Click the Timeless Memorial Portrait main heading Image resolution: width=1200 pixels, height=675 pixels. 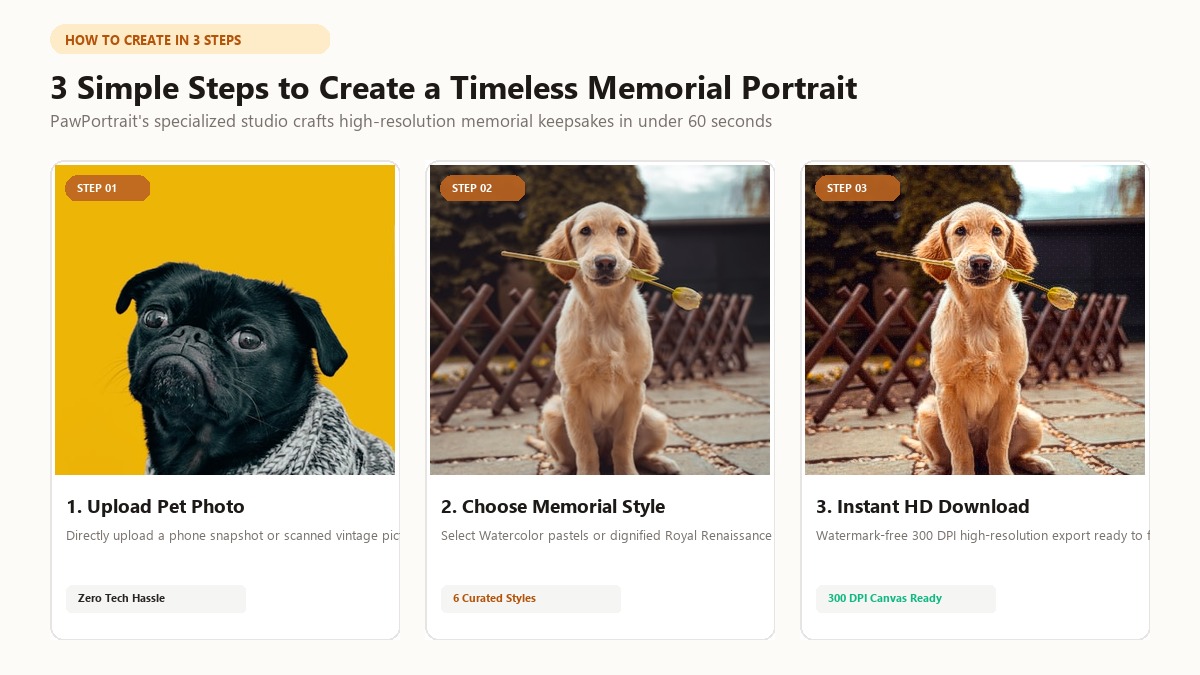(x=454, y=88)
